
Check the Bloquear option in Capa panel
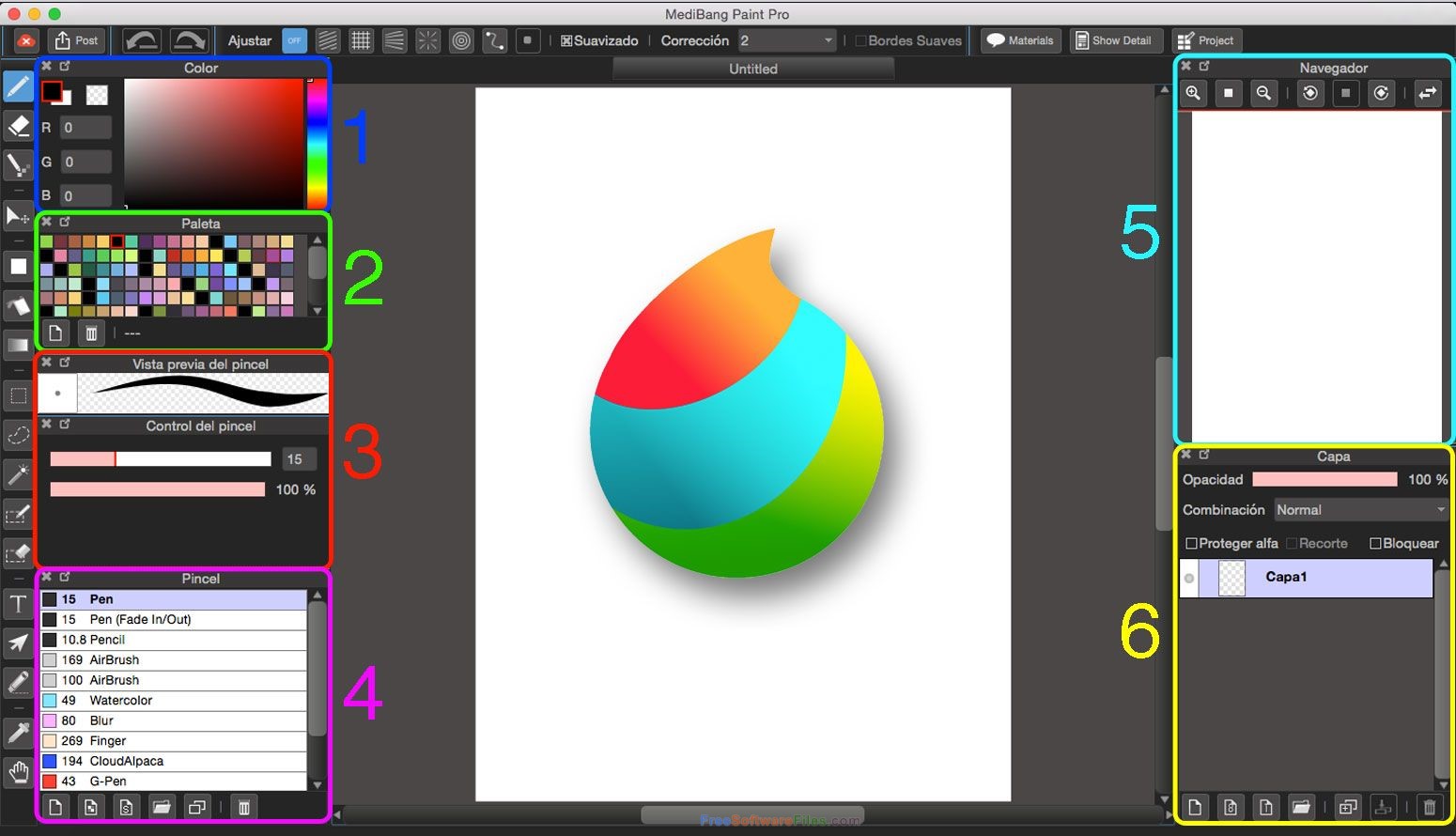1373,543
